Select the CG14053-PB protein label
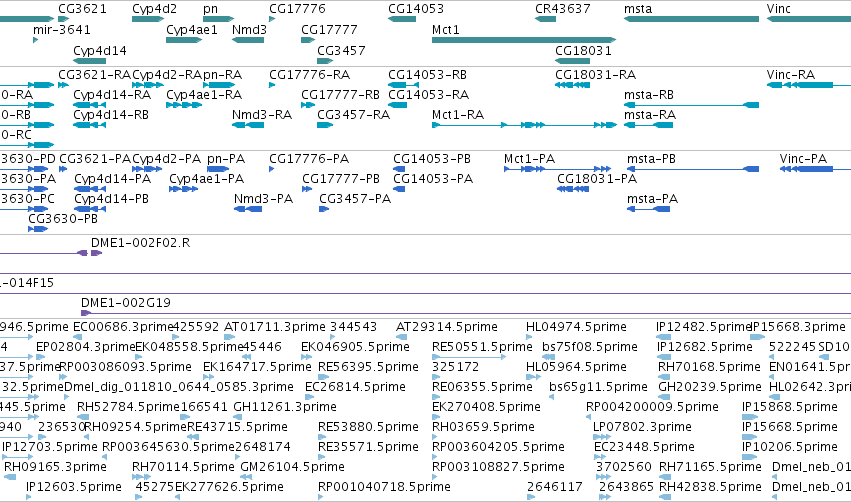851x502 pixels. click(x=431, y=158)
